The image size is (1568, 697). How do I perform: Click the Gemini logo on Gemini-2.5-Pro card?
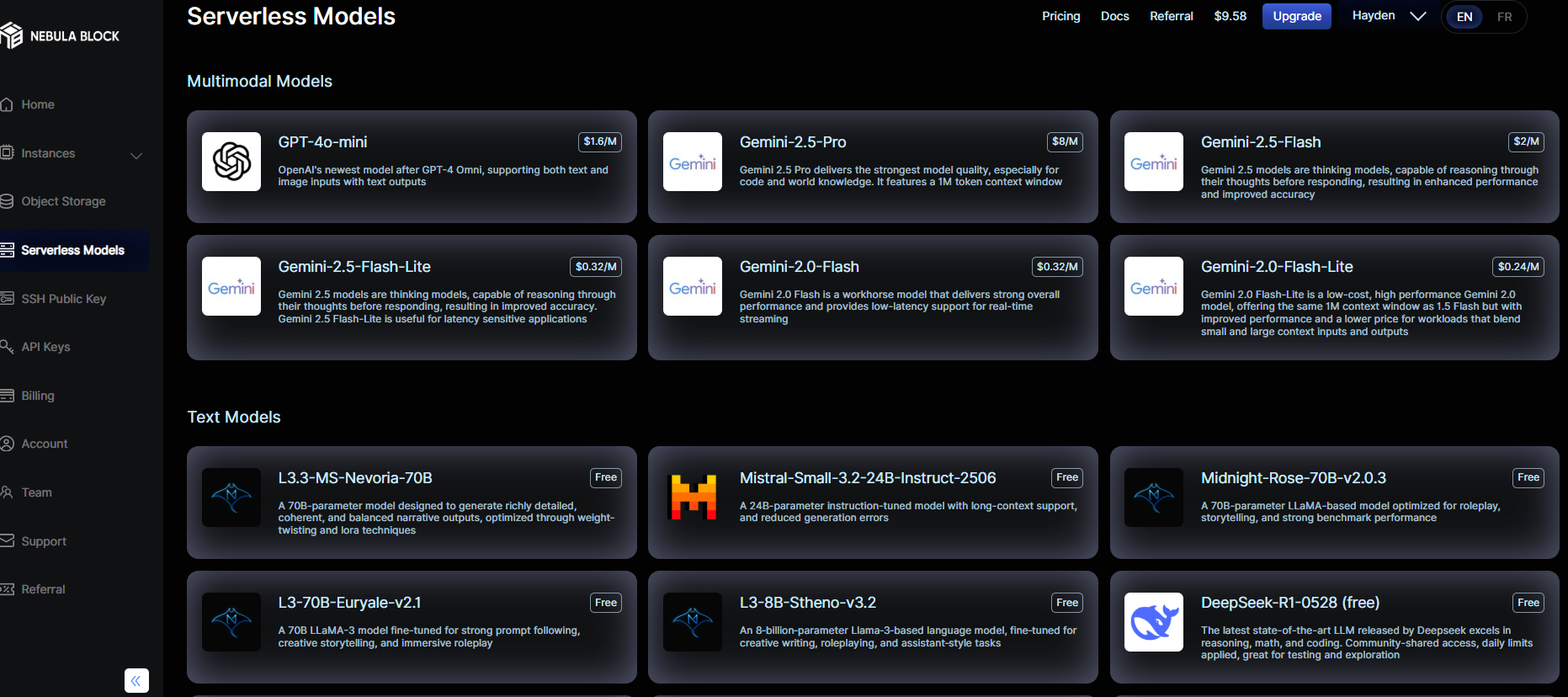coord(693,162)
